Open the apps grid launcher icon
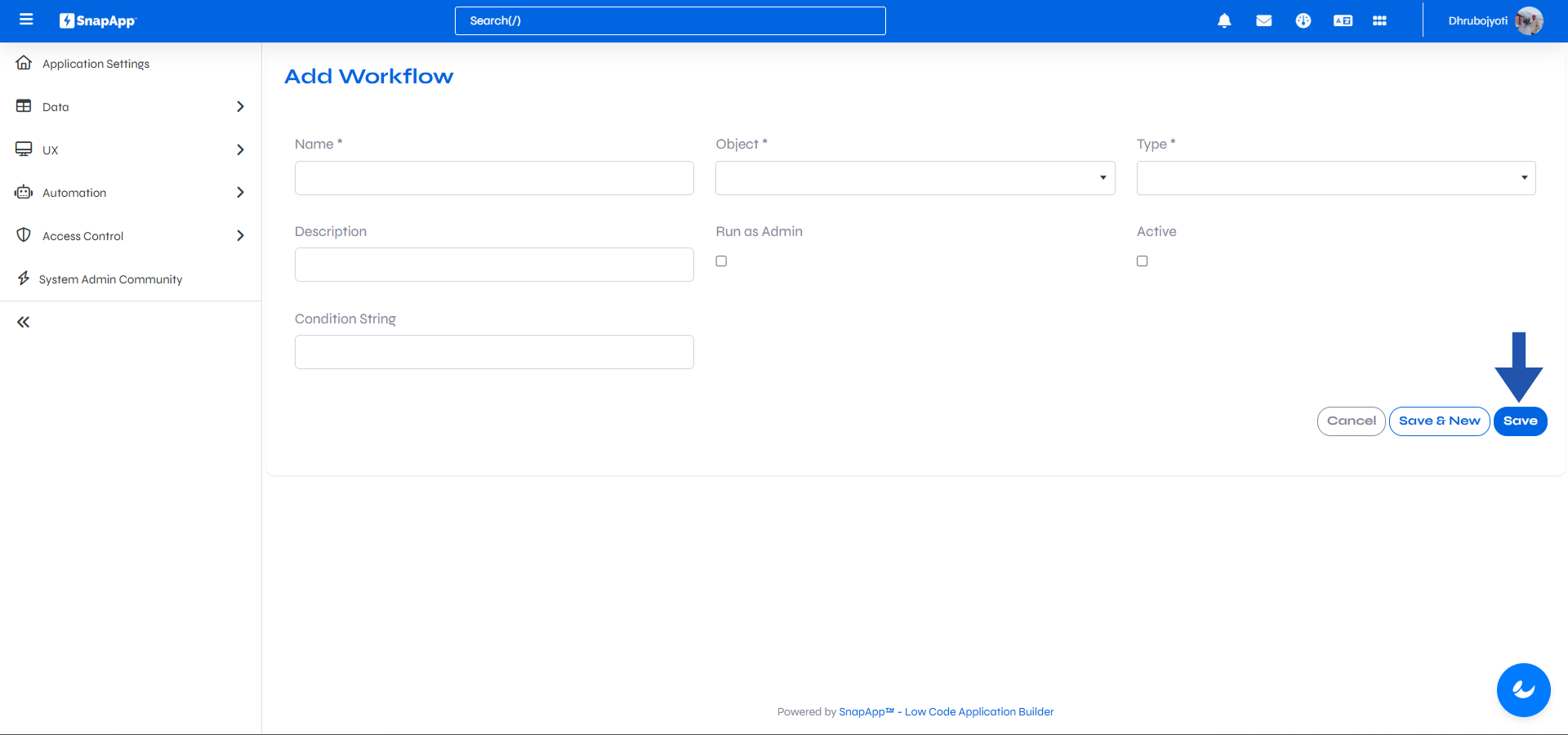1568x735 pixels. click(1380, 21)
